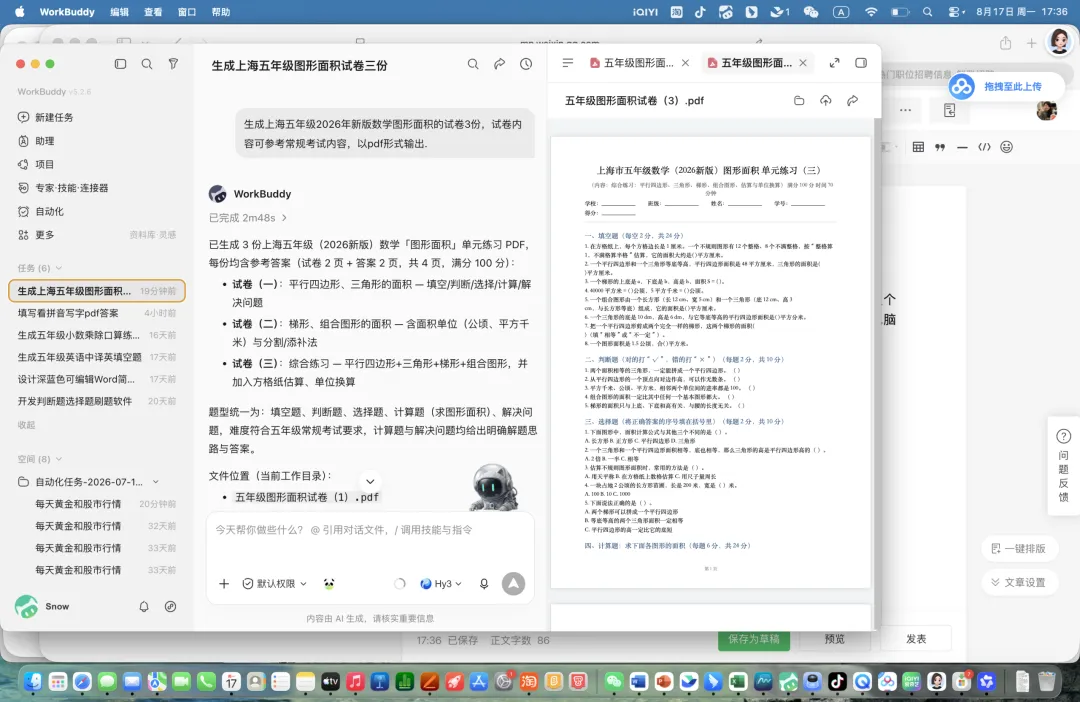Share the conversation with the arrow icon
Viewport: 1080px width, 702px height.
point(499,64)
